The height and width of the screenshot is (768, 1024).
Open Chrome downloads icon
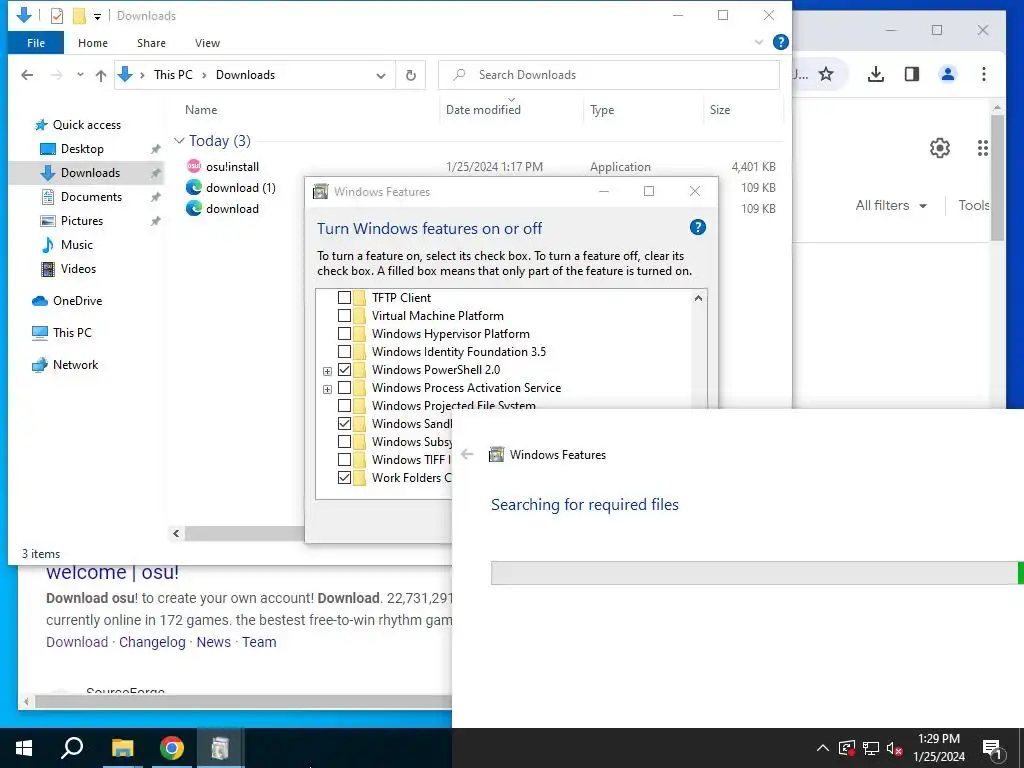pos(876,74)
